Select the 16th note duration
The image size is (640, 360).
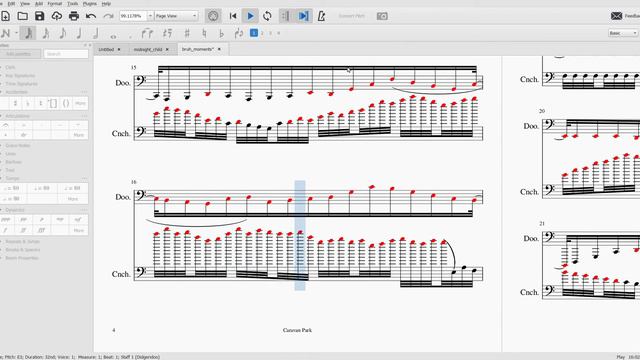46,33
